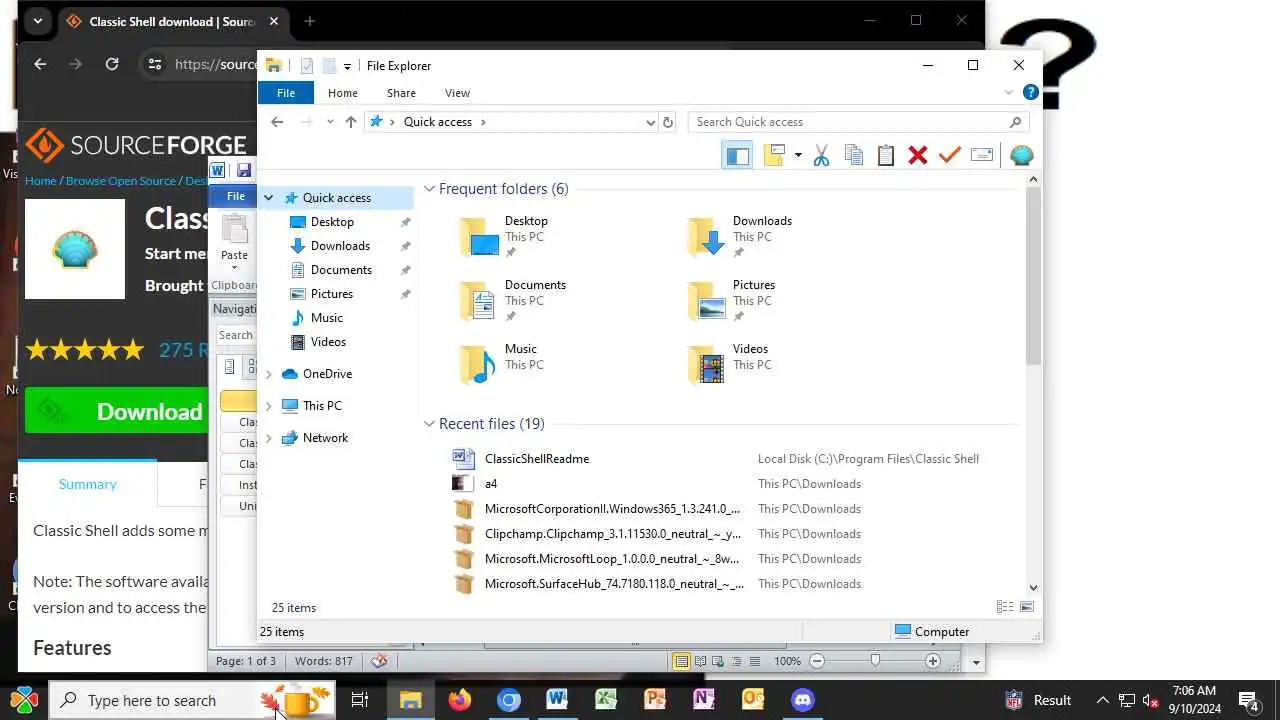Open Classic Explorer settings shell icon
Viewport: 1280px width, 720px height.
pyautogui.click(x=1021, y=155)
